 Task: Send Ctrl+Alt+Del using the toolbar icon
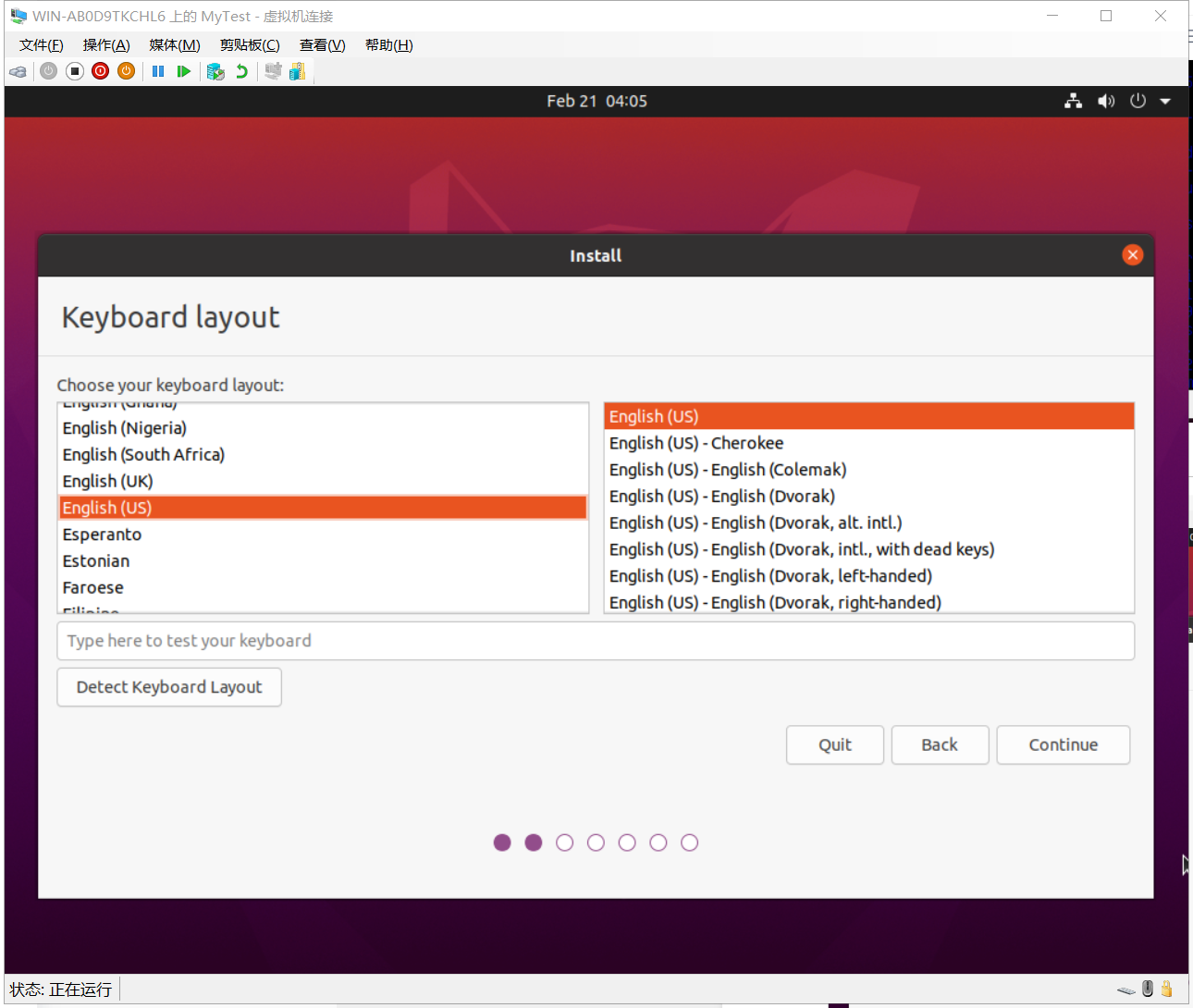tap(18, 71)
